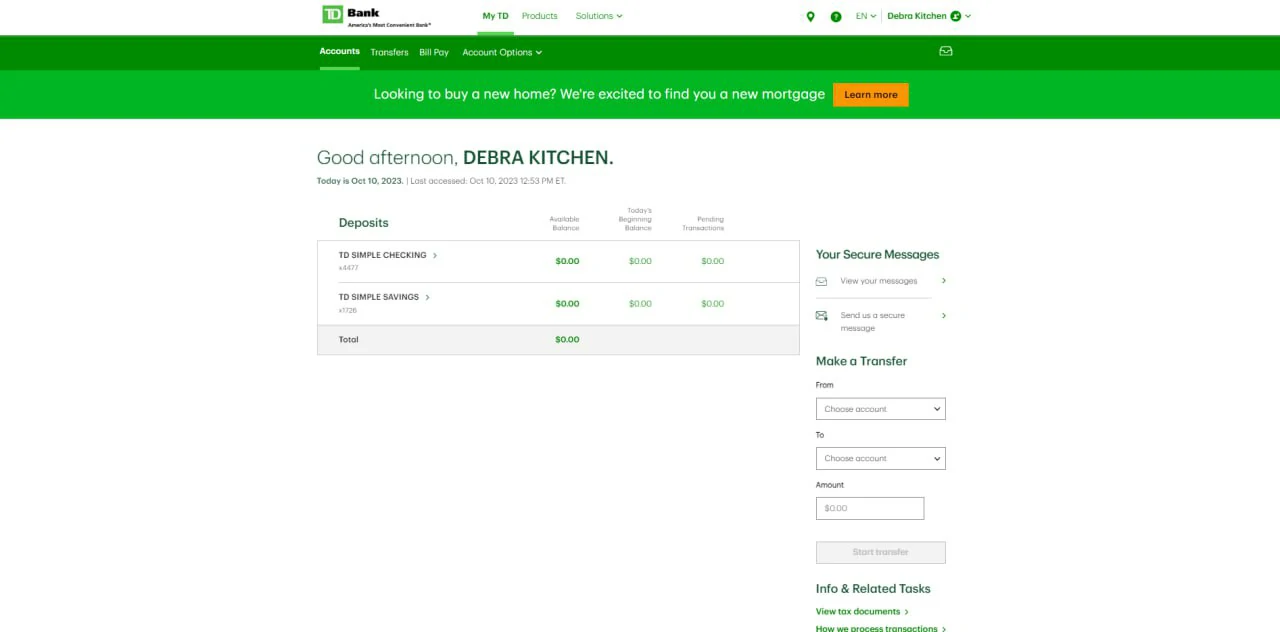
Task: Click checking account number x4477
Action: point(348,268)
